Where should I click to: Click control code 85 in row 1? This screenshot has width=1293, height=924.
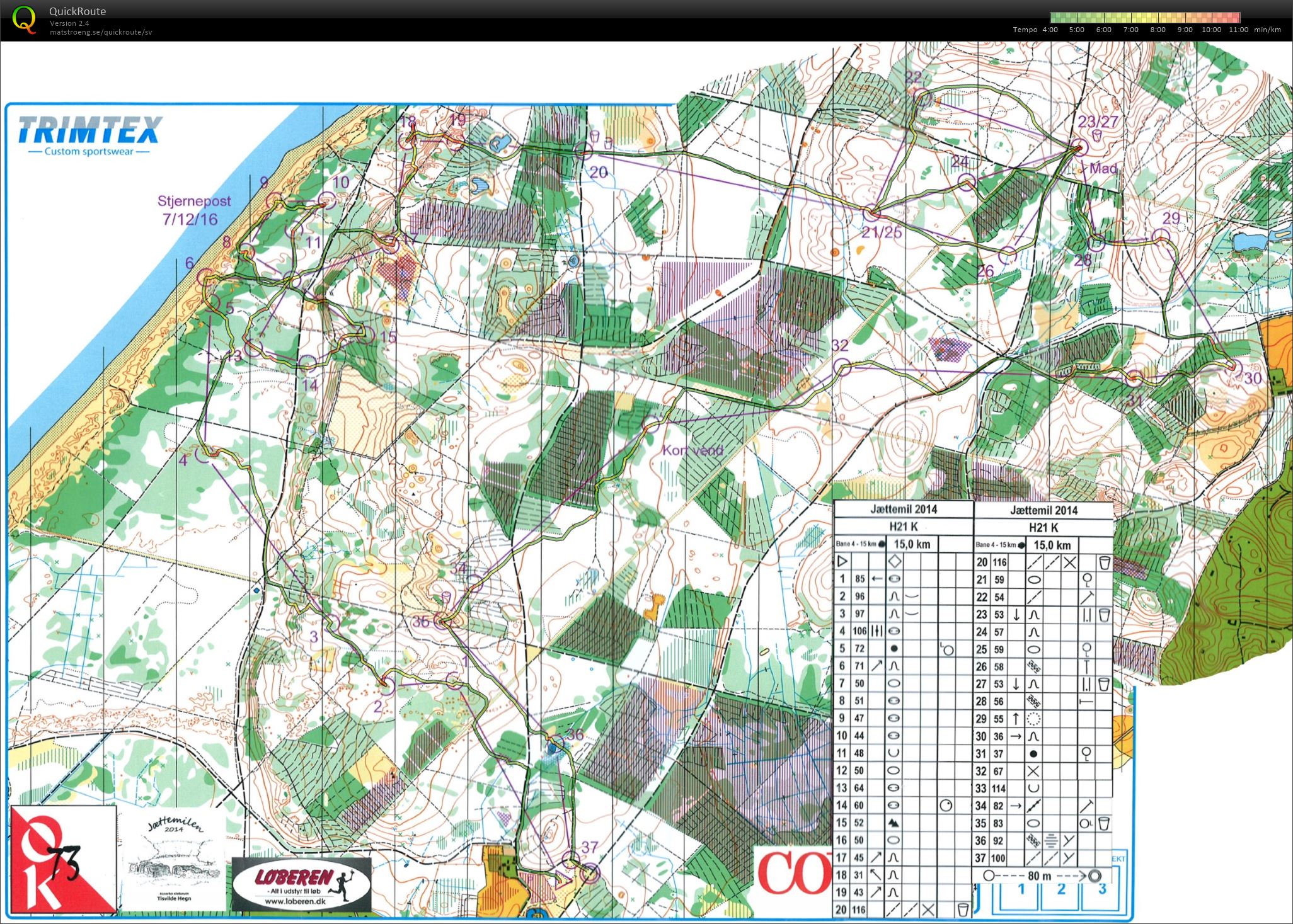(x=859, y=579)
